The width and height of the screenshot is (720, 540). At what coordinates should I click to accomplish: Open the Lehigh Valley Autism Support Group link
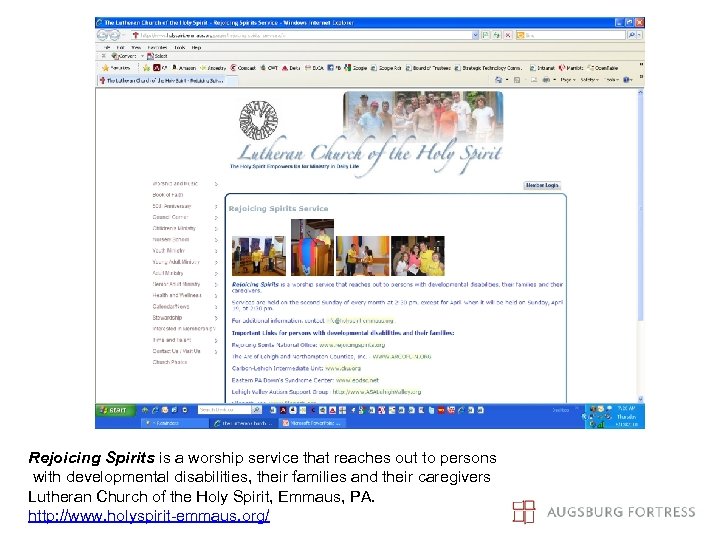pos(377,392)
